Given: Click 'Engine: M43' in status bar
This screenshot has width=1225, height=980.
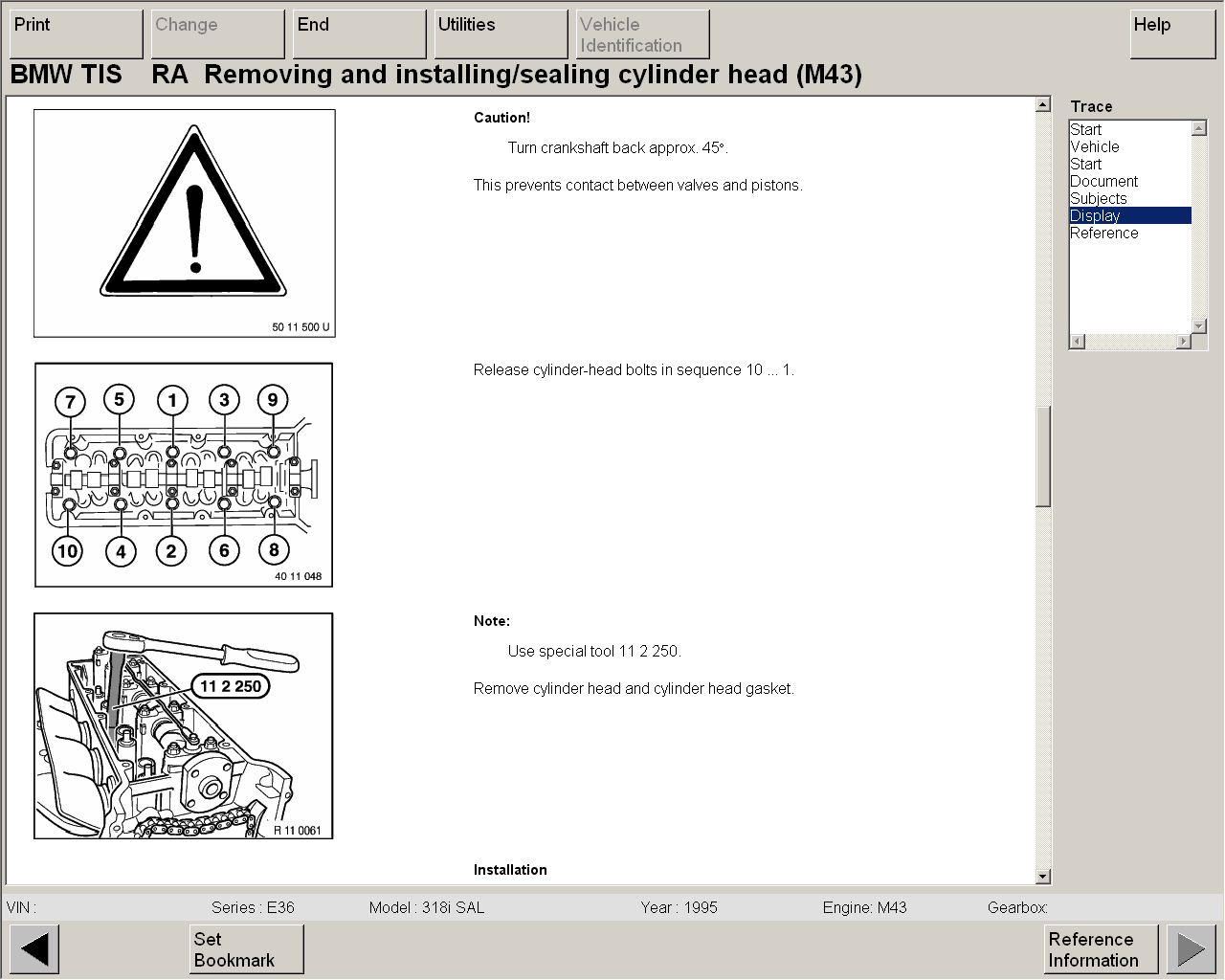Looking at the screenshot, I should (864, 908).
